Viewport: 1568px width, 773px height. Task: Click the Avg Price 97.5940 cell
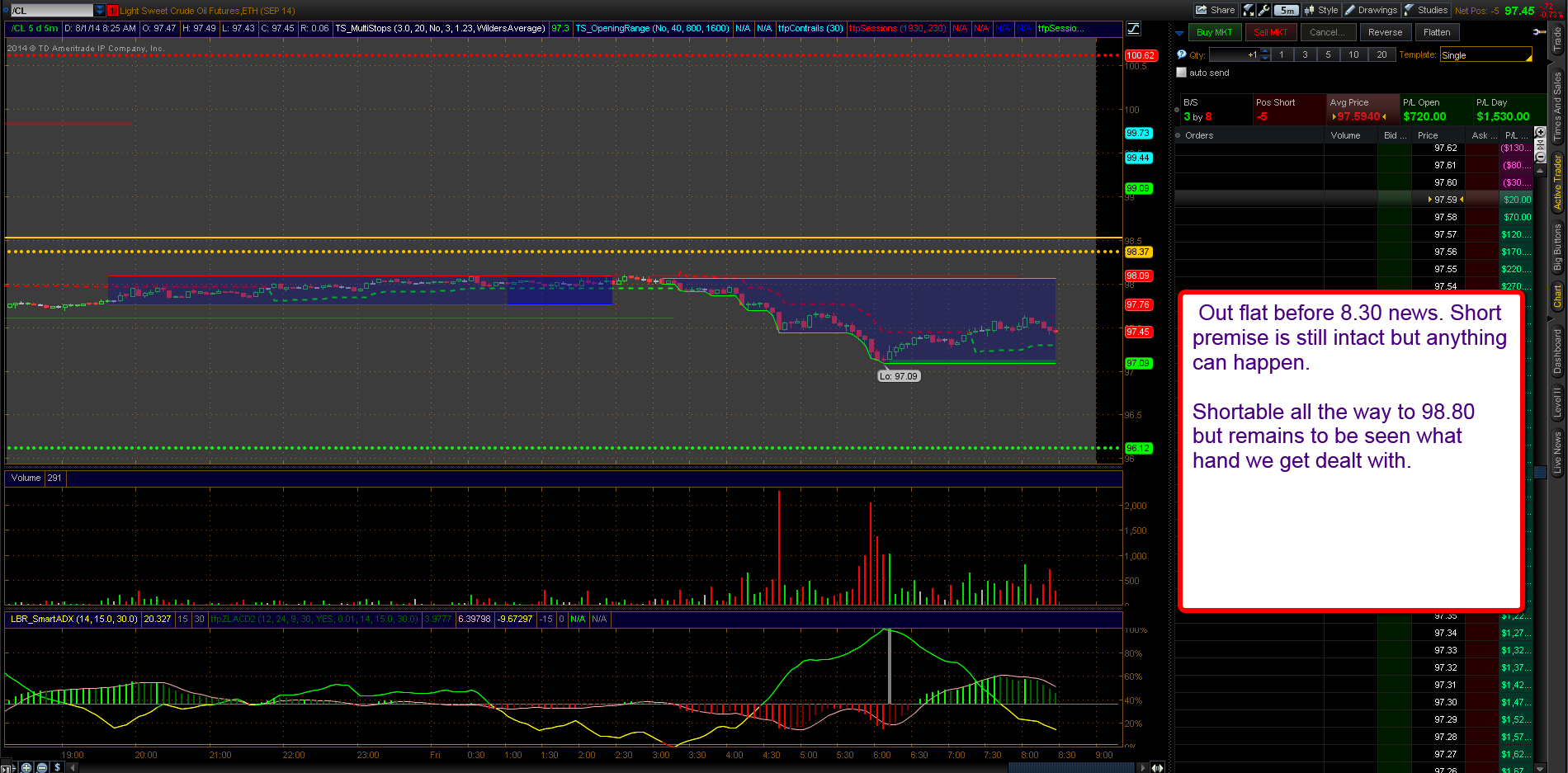click(1363, 110)
